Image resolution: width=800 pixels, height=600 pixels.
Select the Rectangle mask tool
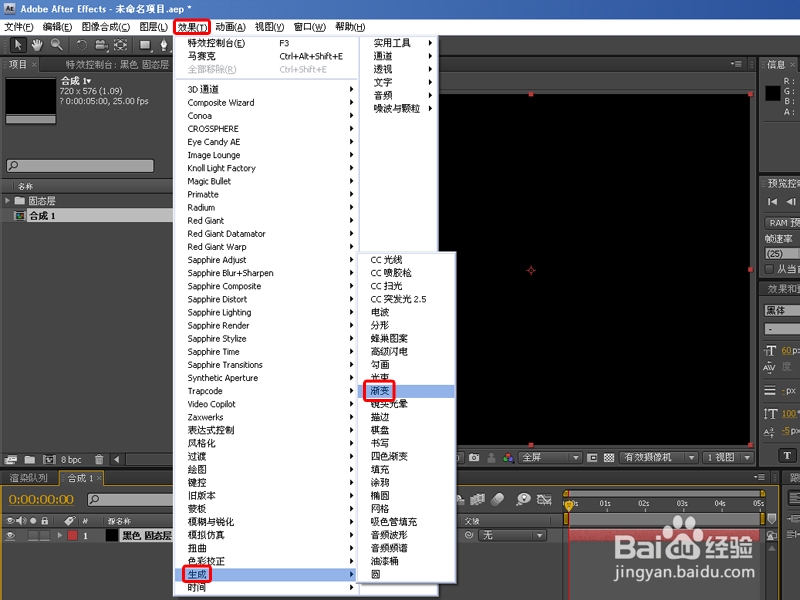[x=145, y=45]
